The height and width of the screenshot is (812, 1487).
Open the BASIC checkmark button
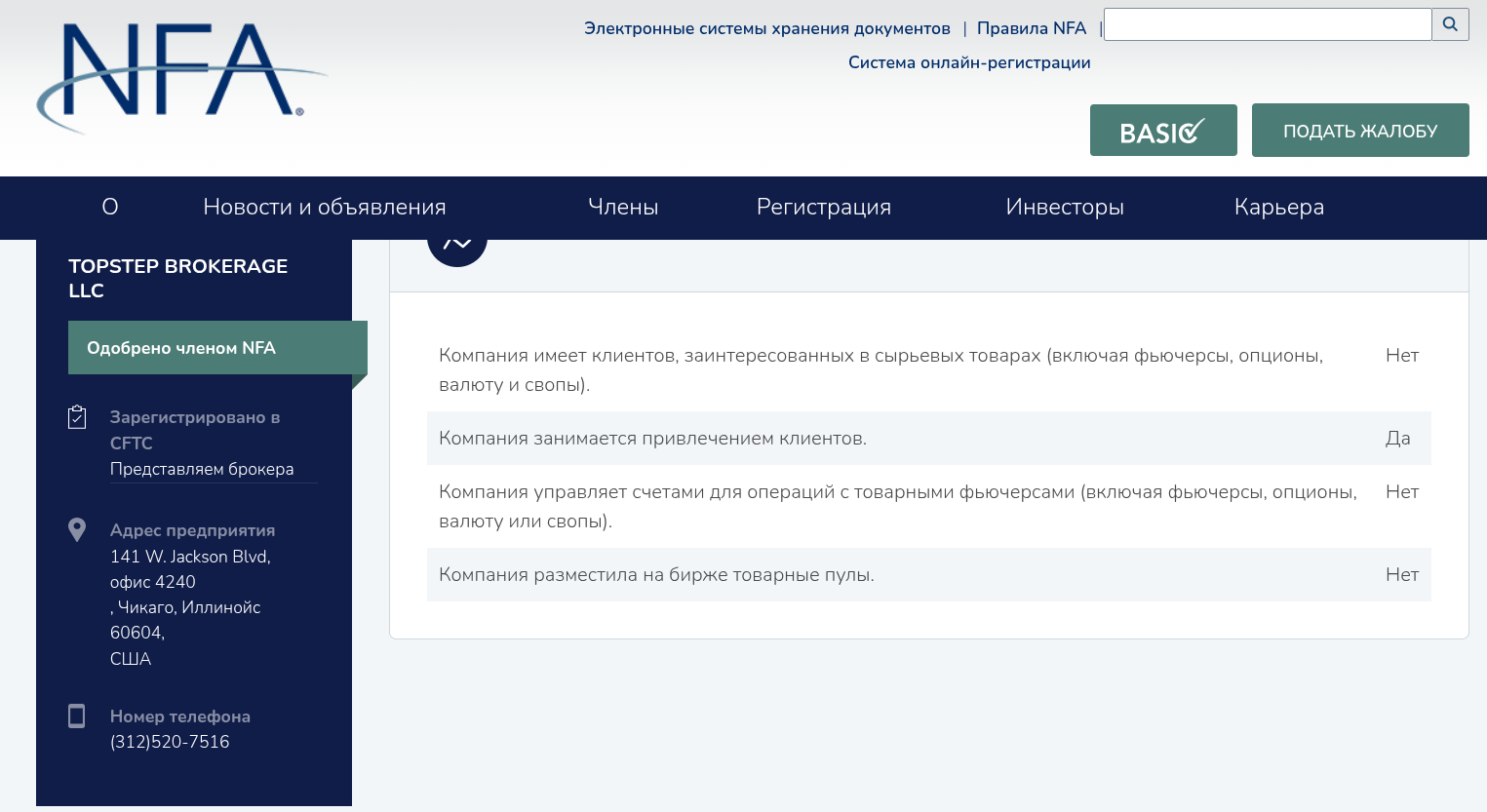click(x=1162, y=131)
